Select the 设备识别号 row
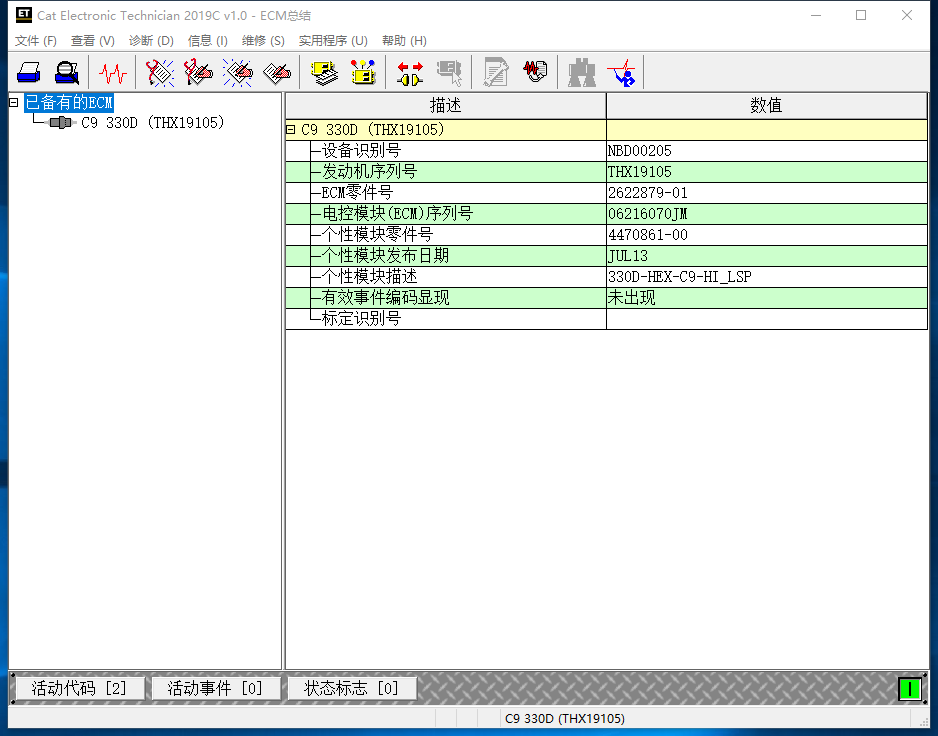The width and height of the screenshot is (938, 736). (x=607, y=151)
